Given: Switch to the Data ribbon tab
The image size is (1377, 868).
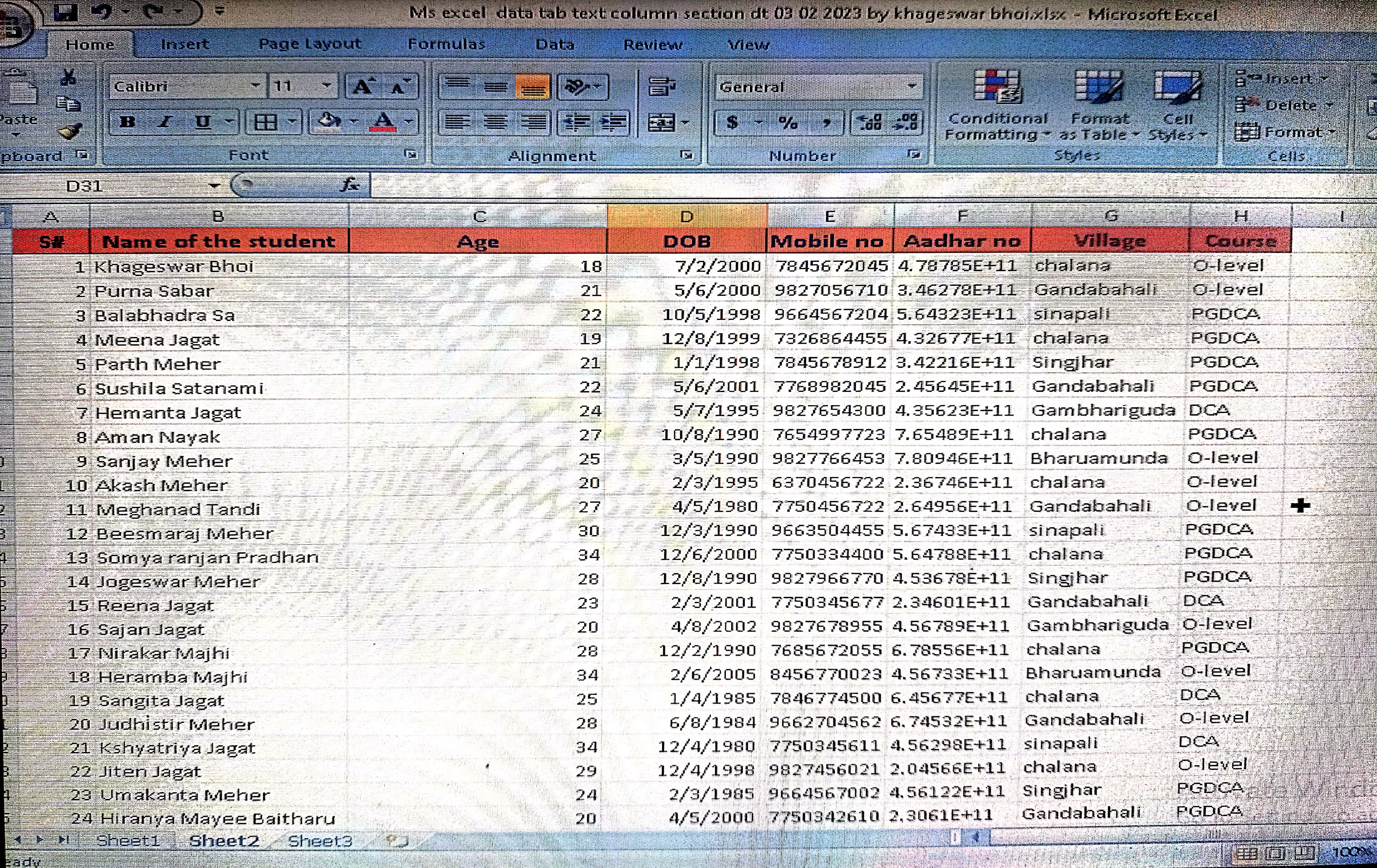Looking at the screenshot, I should 554,44.
